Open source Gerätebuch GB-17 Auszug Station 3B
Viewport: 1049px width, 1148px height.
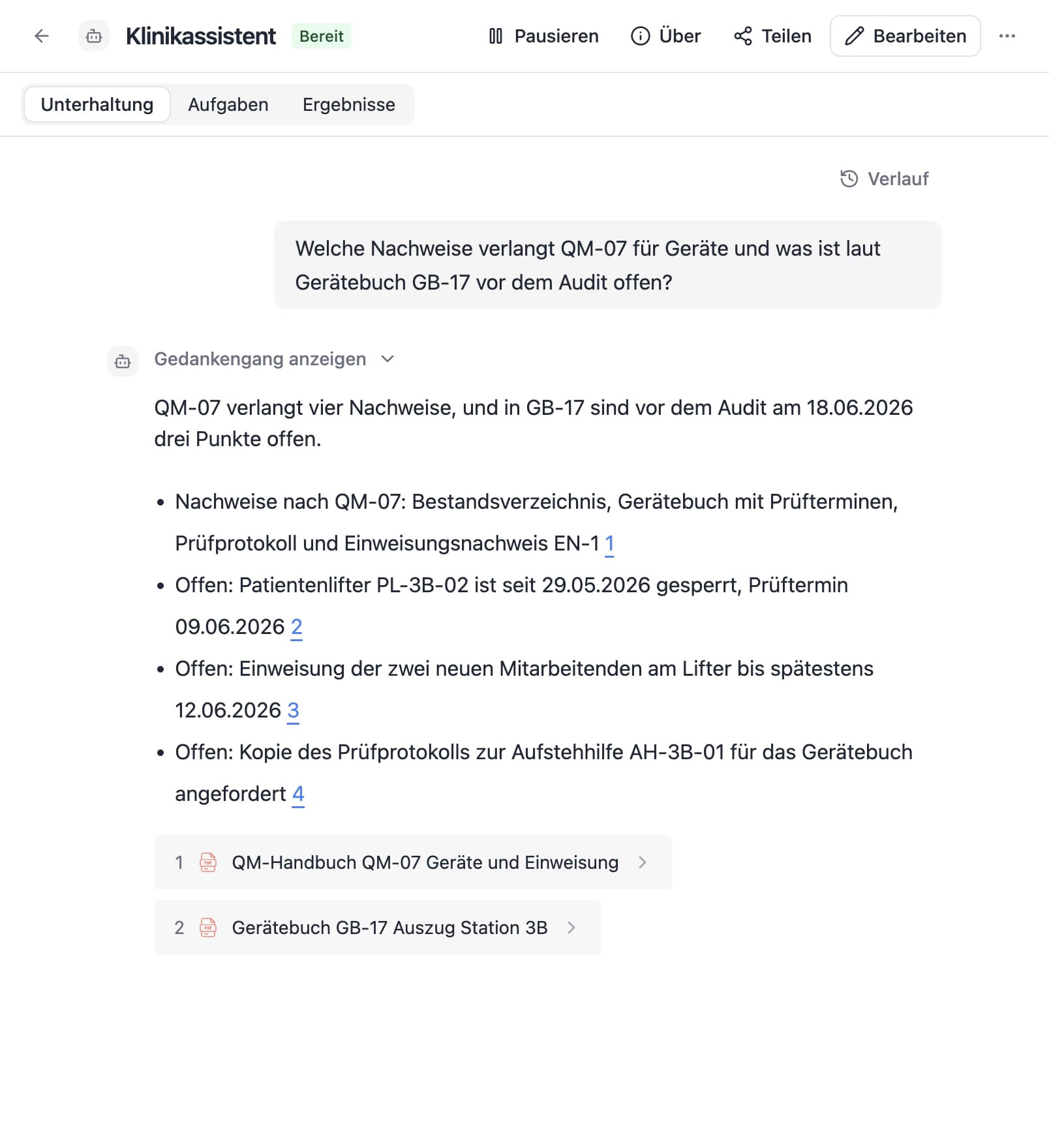tap(378, 928)
